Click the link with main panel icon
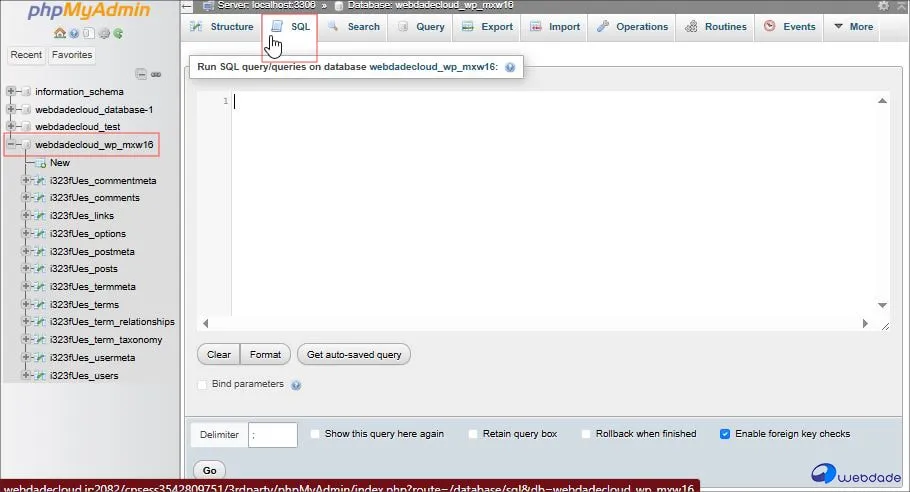Screen dimensions: 910x492 click(156, 74)
